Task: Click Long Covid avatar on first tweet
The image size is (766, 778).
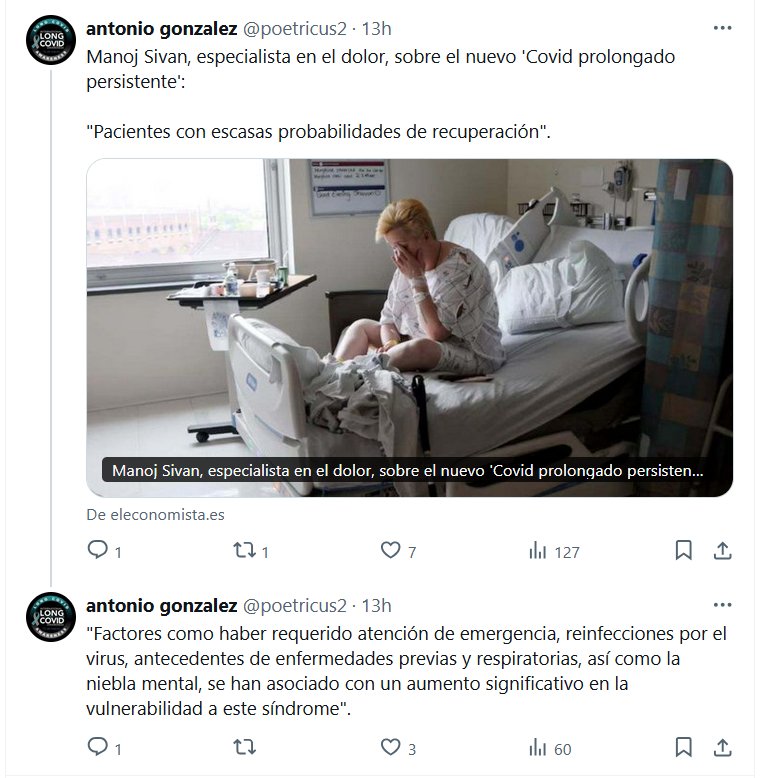Action: 51,40
